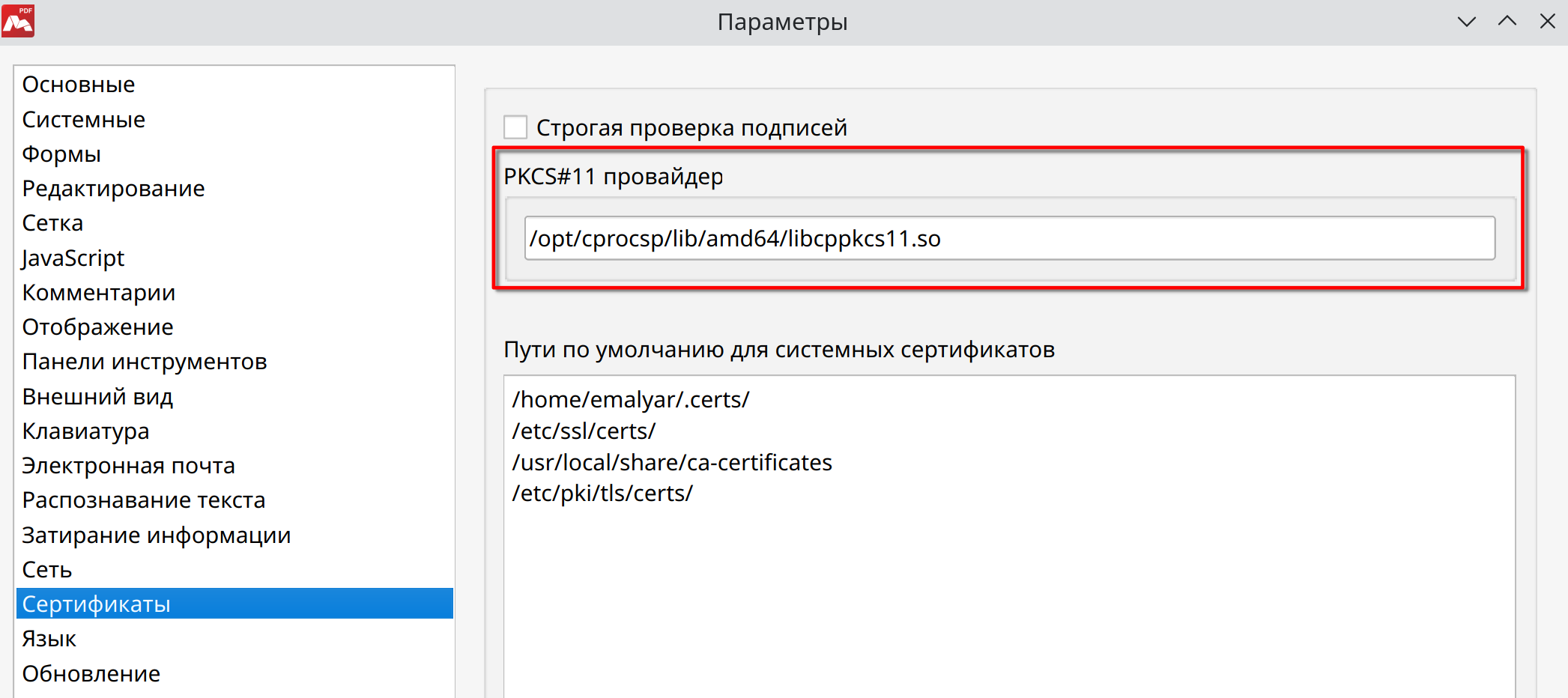Select Клавиатура category
Screen dimensions: 1568x698
point(234,431)
